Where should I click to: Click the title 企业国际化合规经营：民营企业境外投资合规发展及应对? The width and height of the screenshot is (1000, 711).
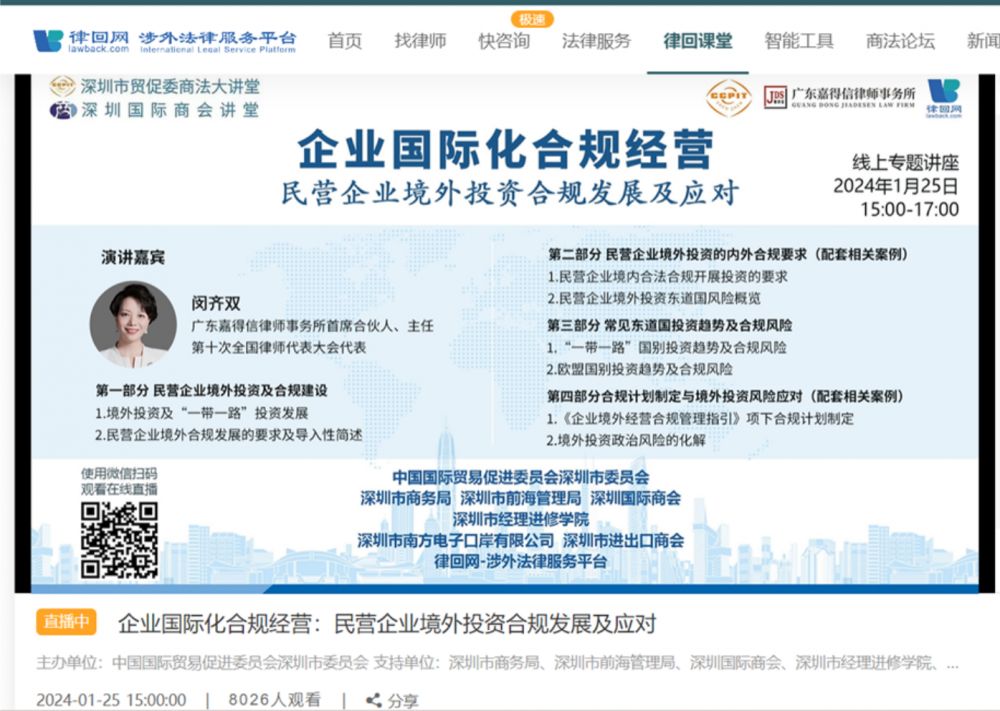coord(387,623)
